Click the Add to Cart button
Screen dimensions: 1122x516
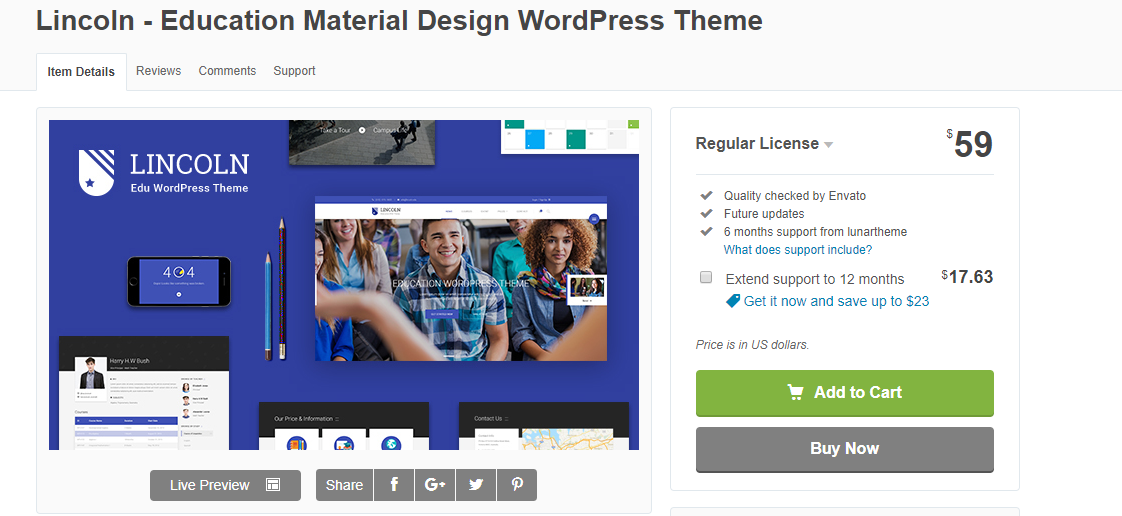(x=844, y=393)
